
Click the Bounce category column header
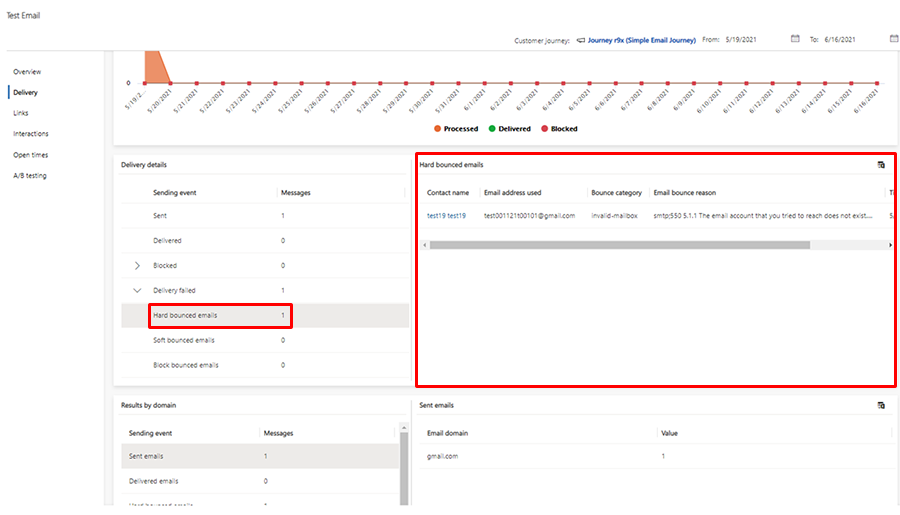[616, 193]
